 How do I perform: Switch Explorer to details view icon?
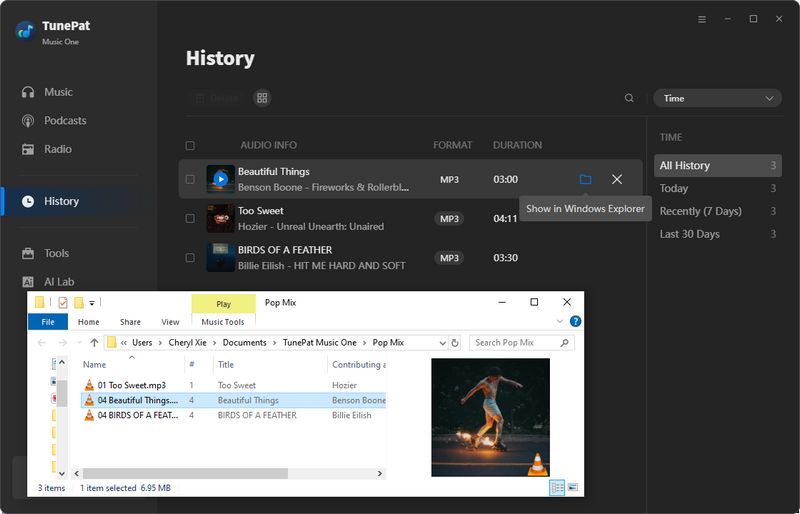pyautogui.click(x=557, y=487)
